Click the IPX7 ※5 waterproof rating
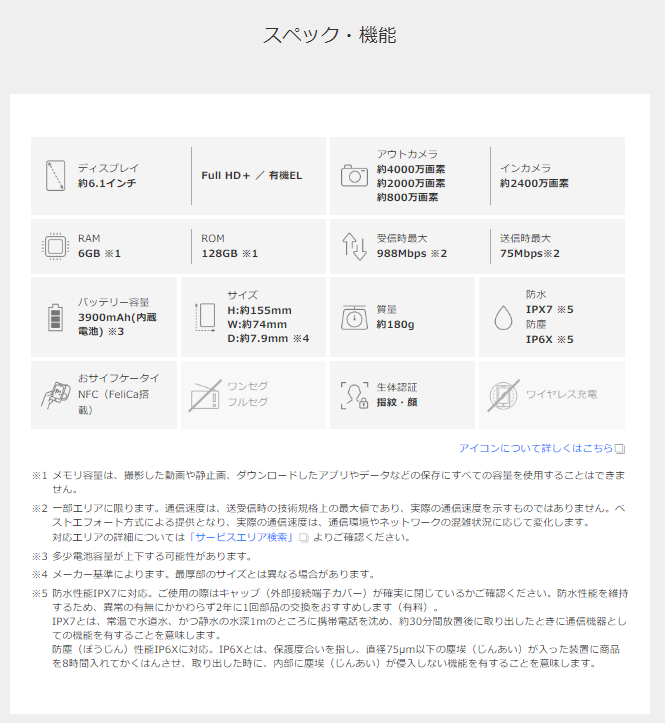The image size is (665, 723). pyautogui.click(x=550, y=309)
